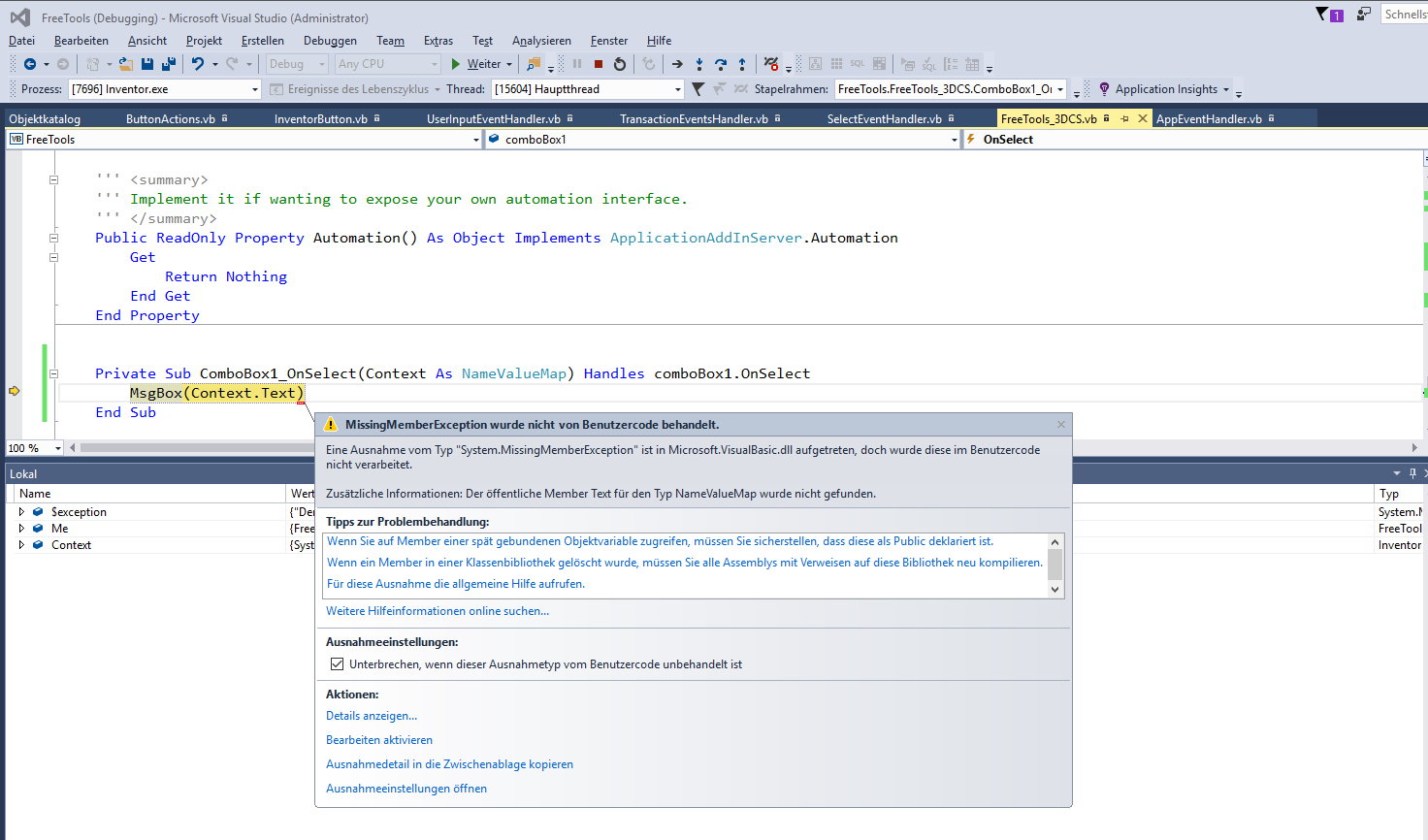Pin the Lokal panel
1428x840 pixels.
pos(1412,473)
